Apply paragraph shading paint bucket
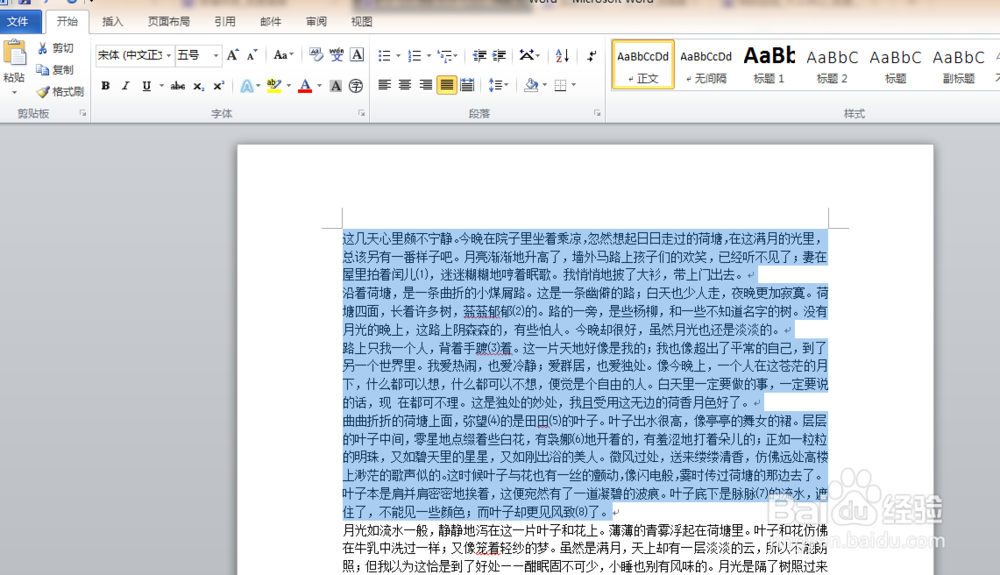The image size is (1000, 575). click(x=531, y=85)
